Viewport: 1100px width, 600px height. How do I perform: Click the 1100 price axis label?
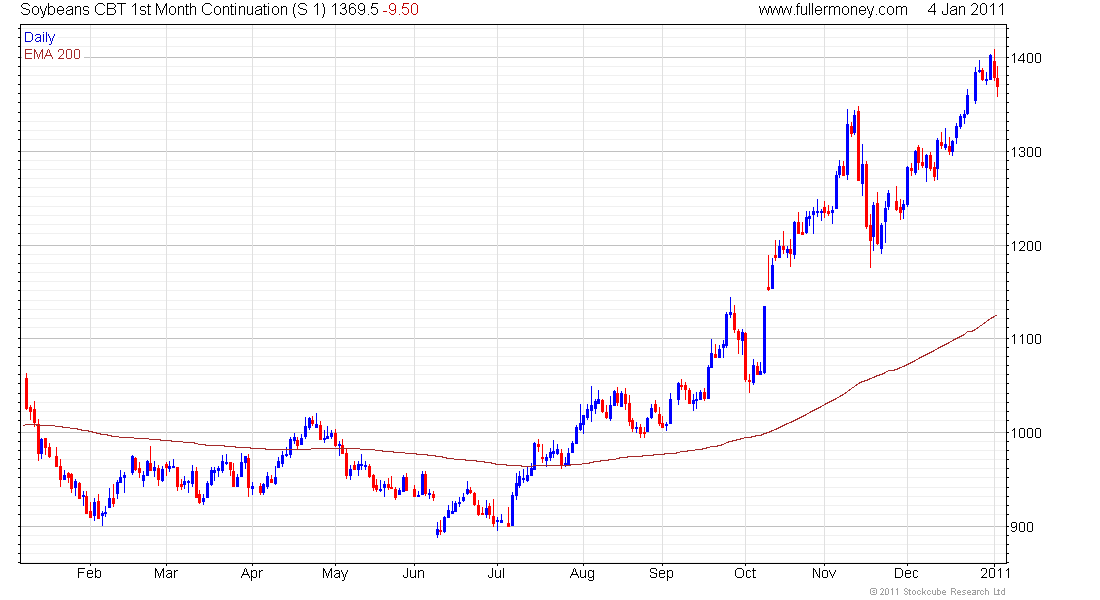(1026, 339)
